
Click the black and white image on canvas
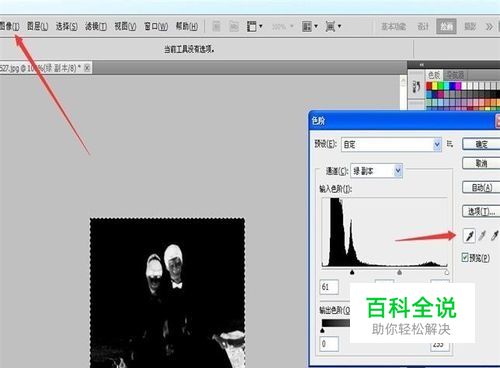tap(167, 293)
